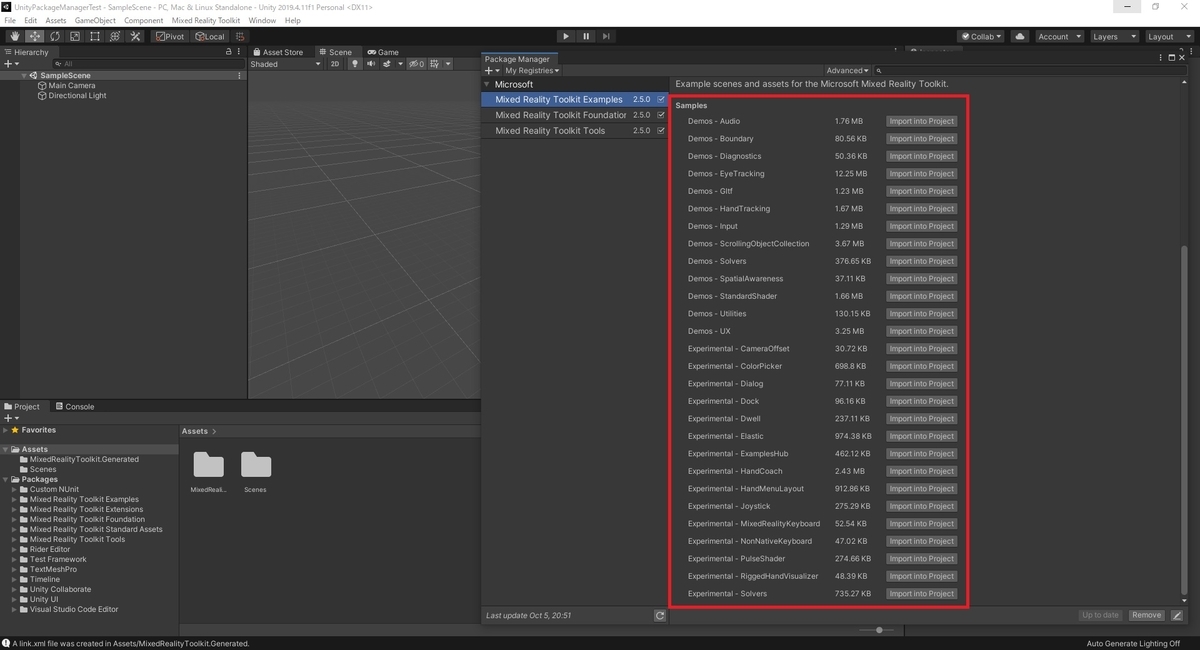Toggle 2D view in Scene

pos(336,64)
